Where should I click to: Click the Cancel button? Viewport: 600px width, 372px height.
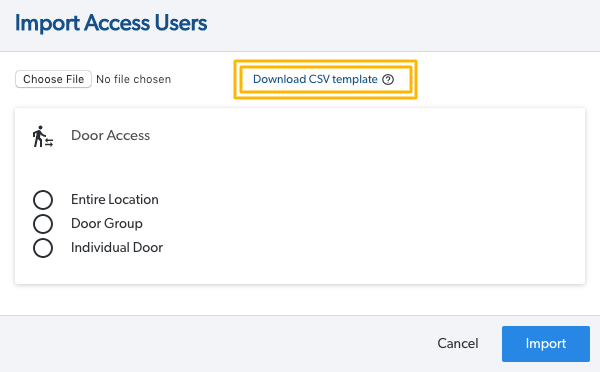pyautogui.click(x=458, y=343)
